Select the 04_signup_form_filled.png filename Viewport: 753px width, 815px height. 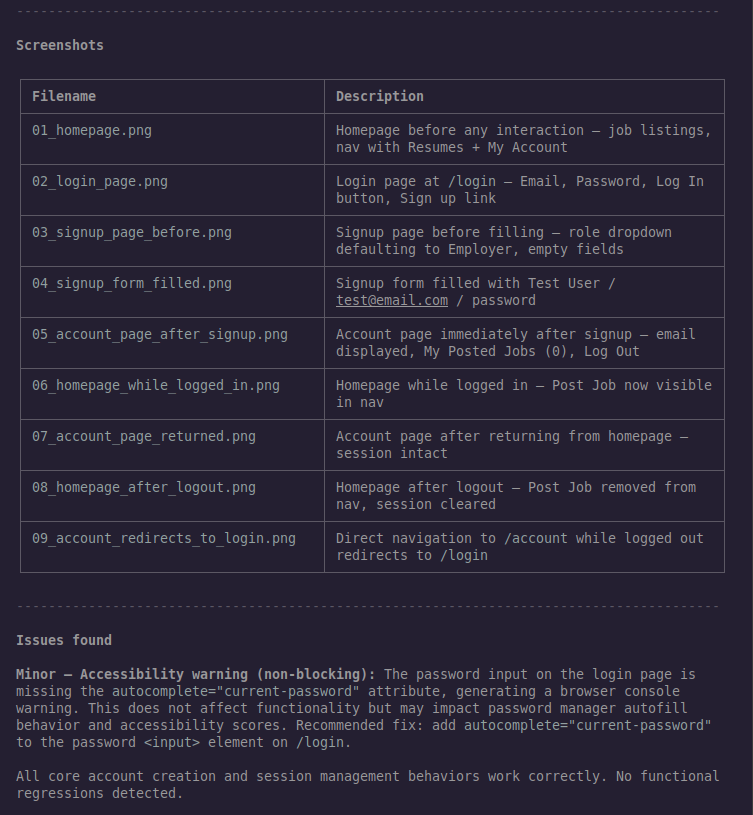pyautogui.click(x=132, y=283)
